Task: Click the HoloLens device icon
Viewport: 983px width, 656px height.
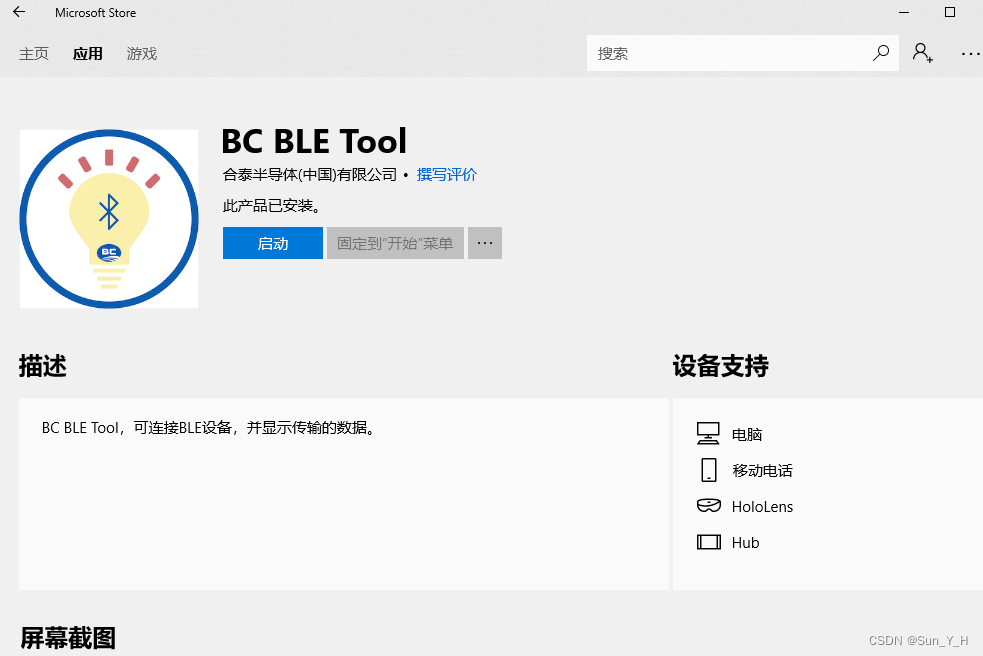Action: coord(708,505)
